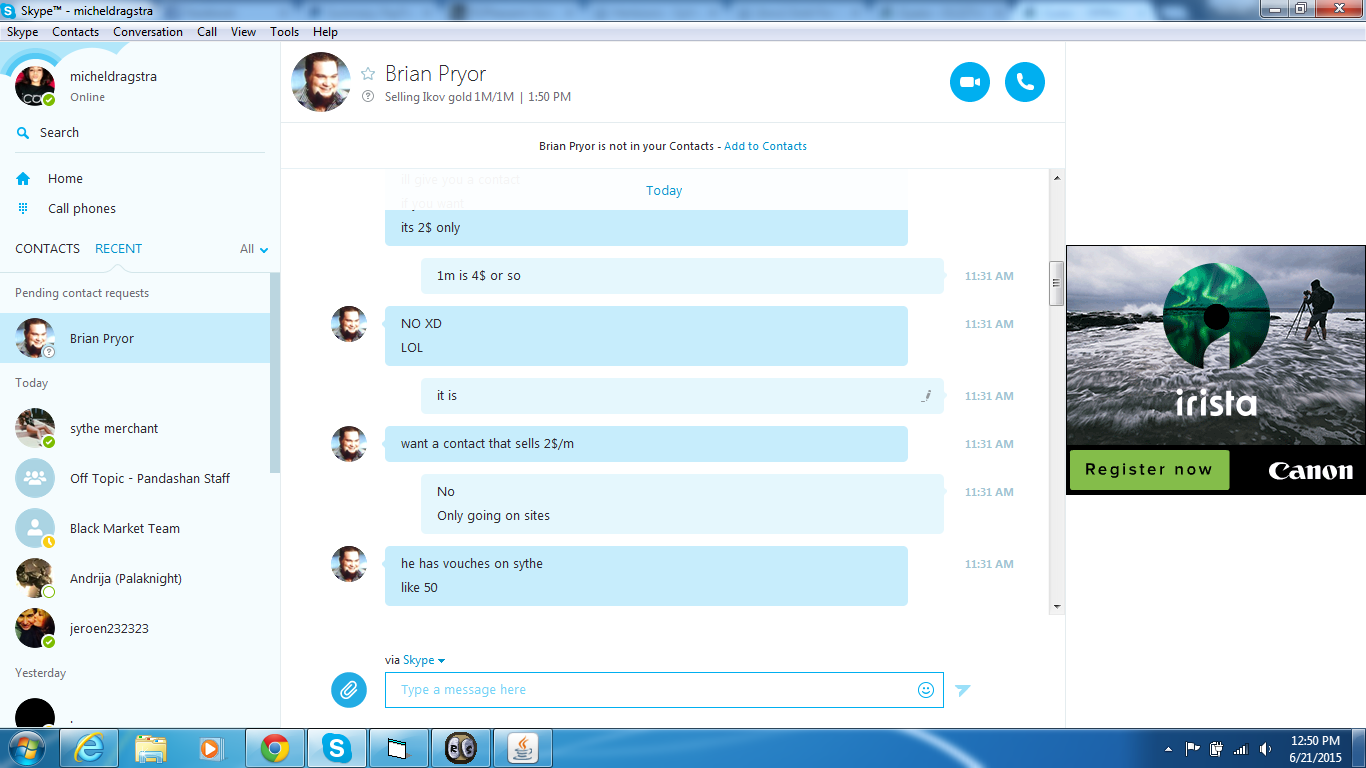Click Brian Pryor avatar beside NO XD message
This screenshot has height=768, width=1366.
[x=349, y=324]
